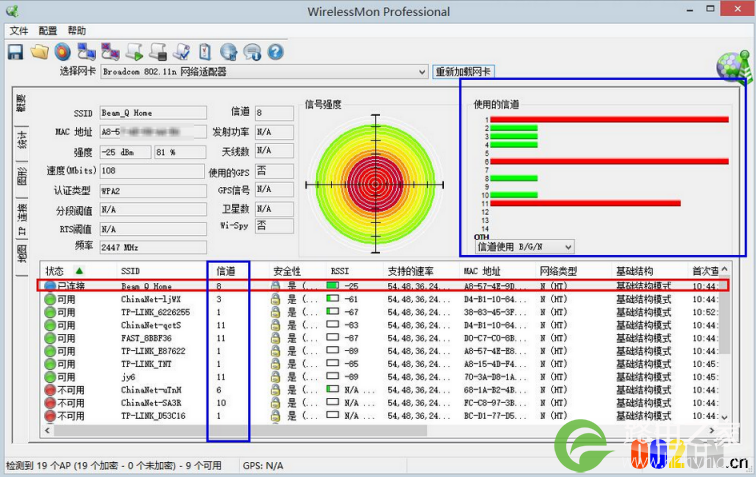Open the 文件 menu
Viewport: 756px width, 477px height.
(x=19, y=31)
